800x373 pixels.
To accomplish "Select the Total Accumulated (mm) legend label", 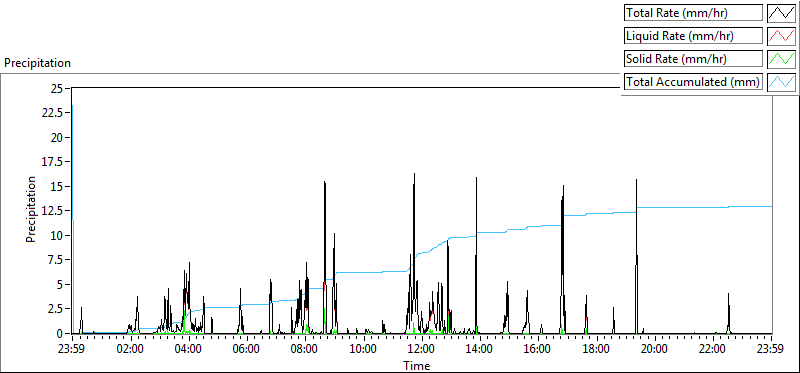I will click(x=692, y=82).
